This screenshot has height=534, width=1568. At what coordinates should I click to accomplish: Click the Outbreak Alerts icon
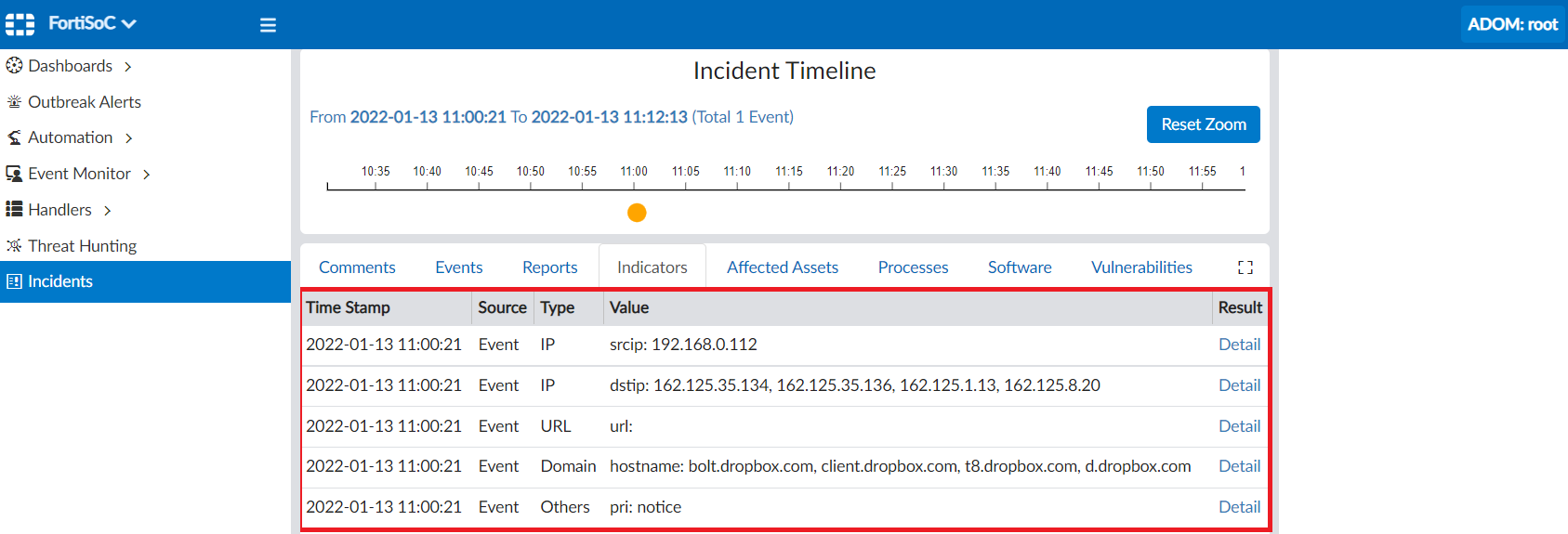click(14, 102)
